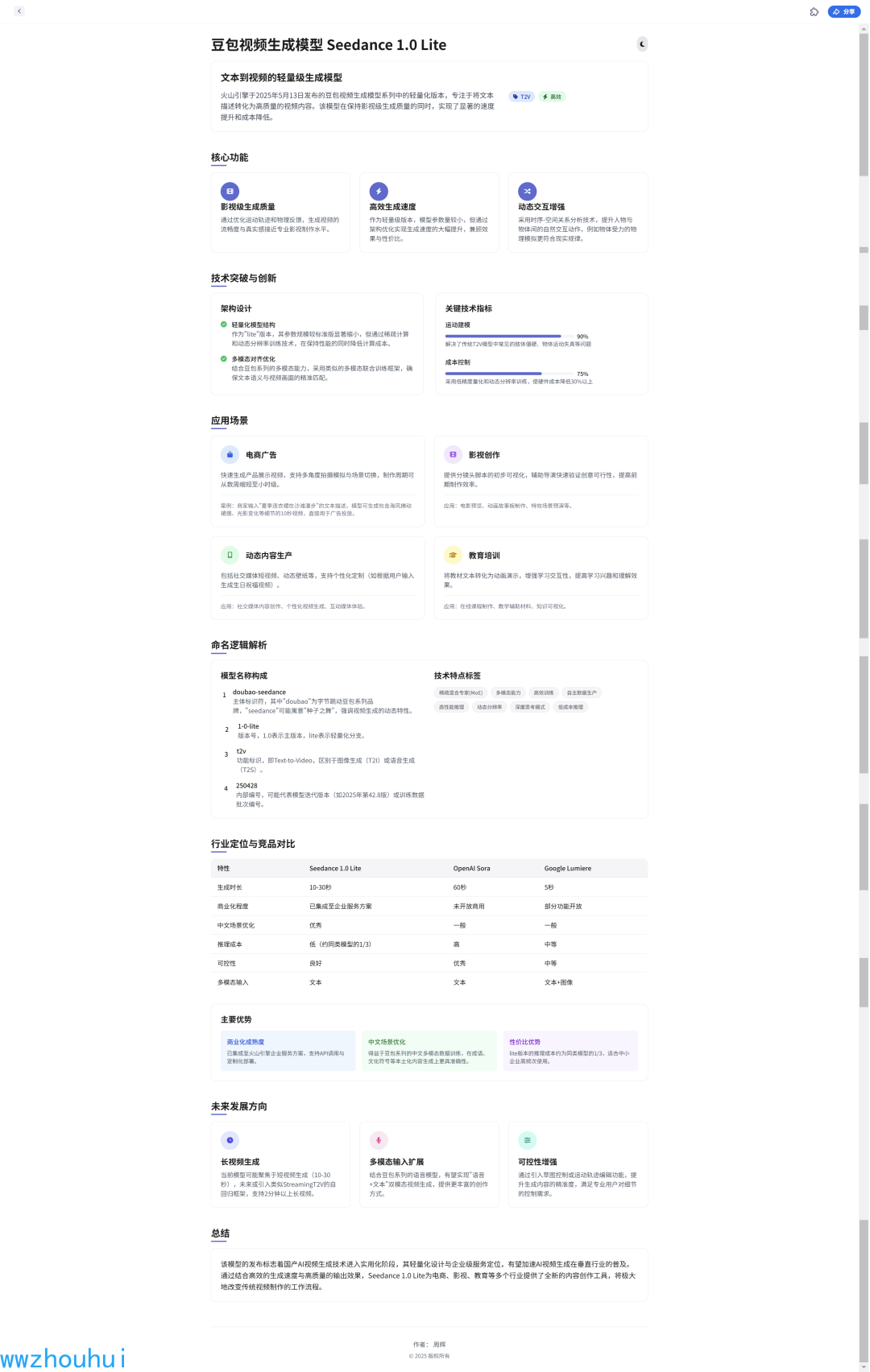Click the 高效生成速度 lightning bolt icon
This screenshot has width=870, height=1372.
(379, 192)
